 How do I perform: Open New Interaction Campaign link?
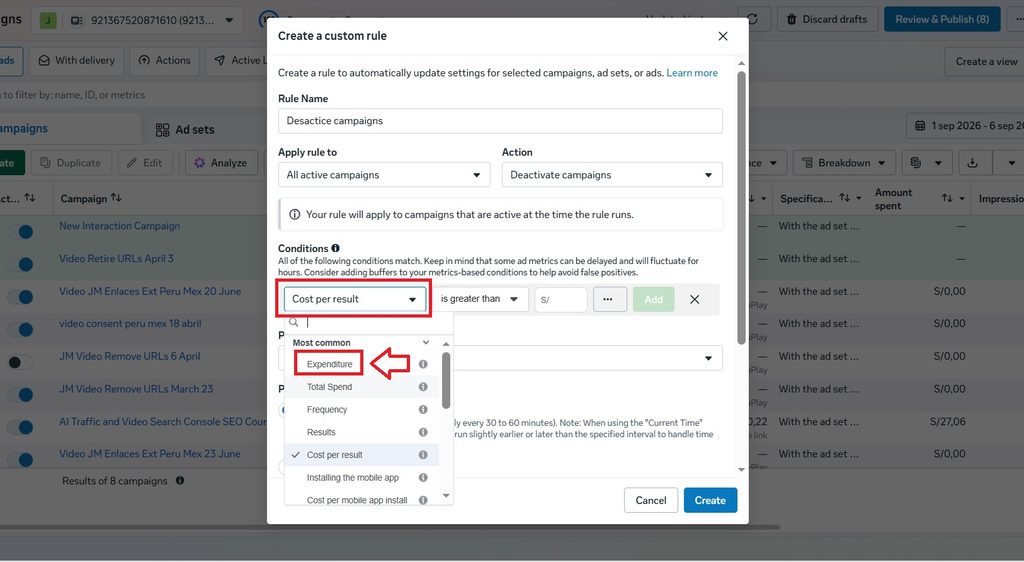[120, 226]
